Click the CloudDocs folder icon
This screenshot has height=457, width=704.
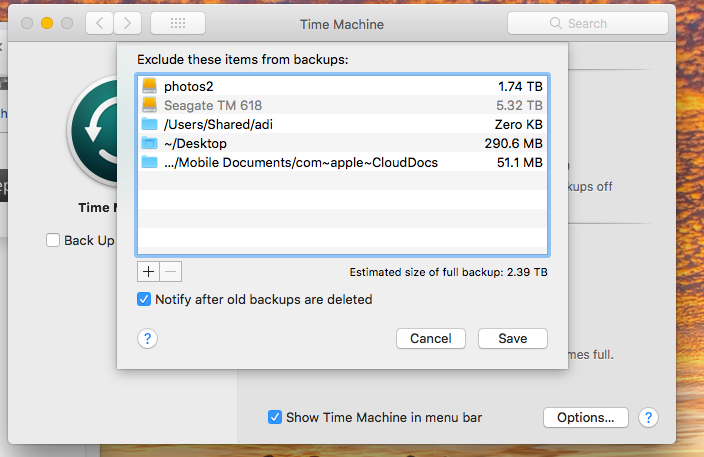(150, 162)
